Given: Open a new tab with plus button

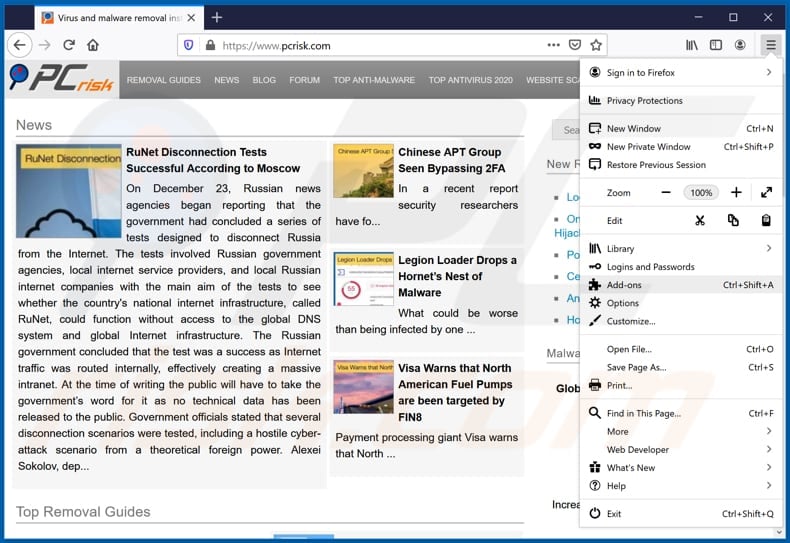Looking at the screenshot, I should coord(217,18).
